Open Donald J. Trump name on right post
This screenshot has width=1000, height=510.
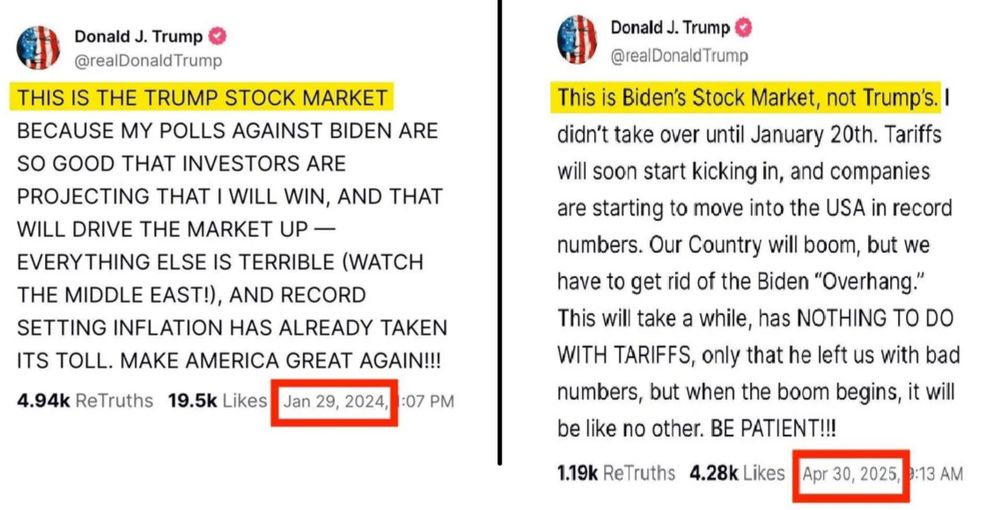(x=670, y=27)
